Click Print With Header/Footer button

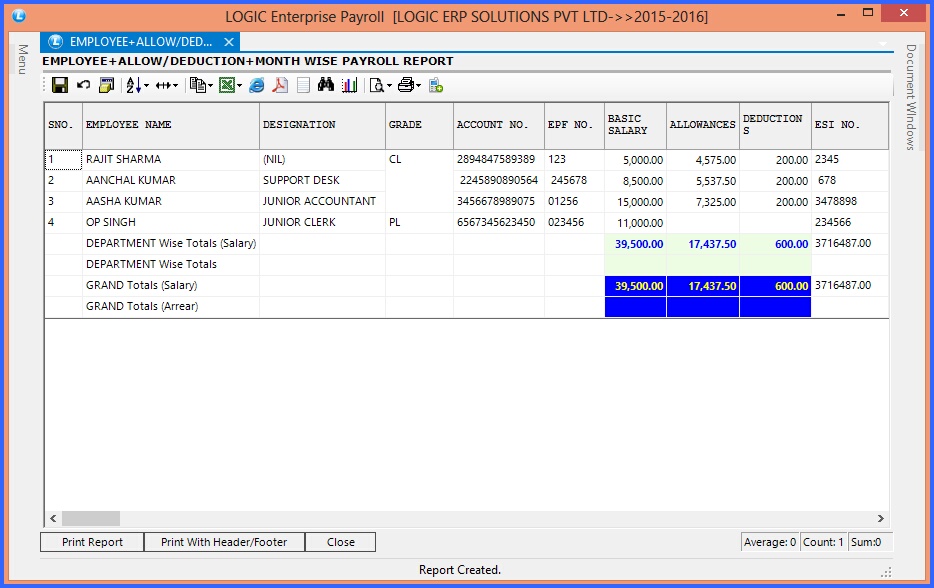224,542
